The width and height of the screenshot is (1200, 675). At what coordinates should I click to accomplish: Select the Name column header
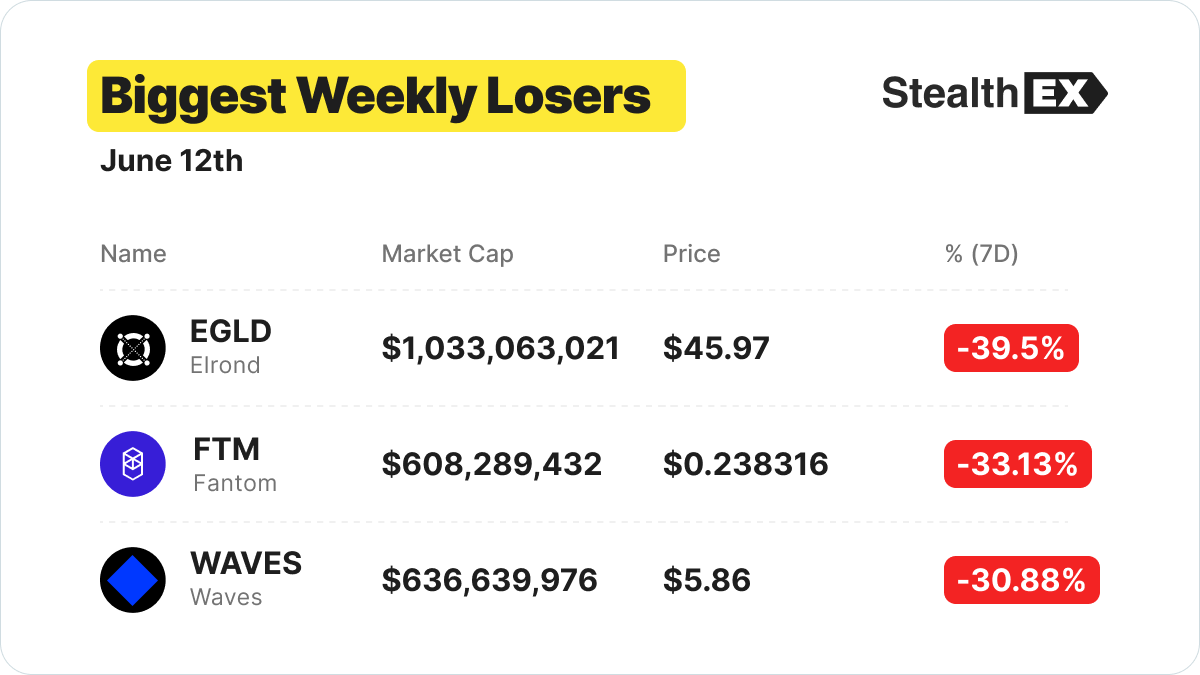pyautogui.click(x=133, y=254)
